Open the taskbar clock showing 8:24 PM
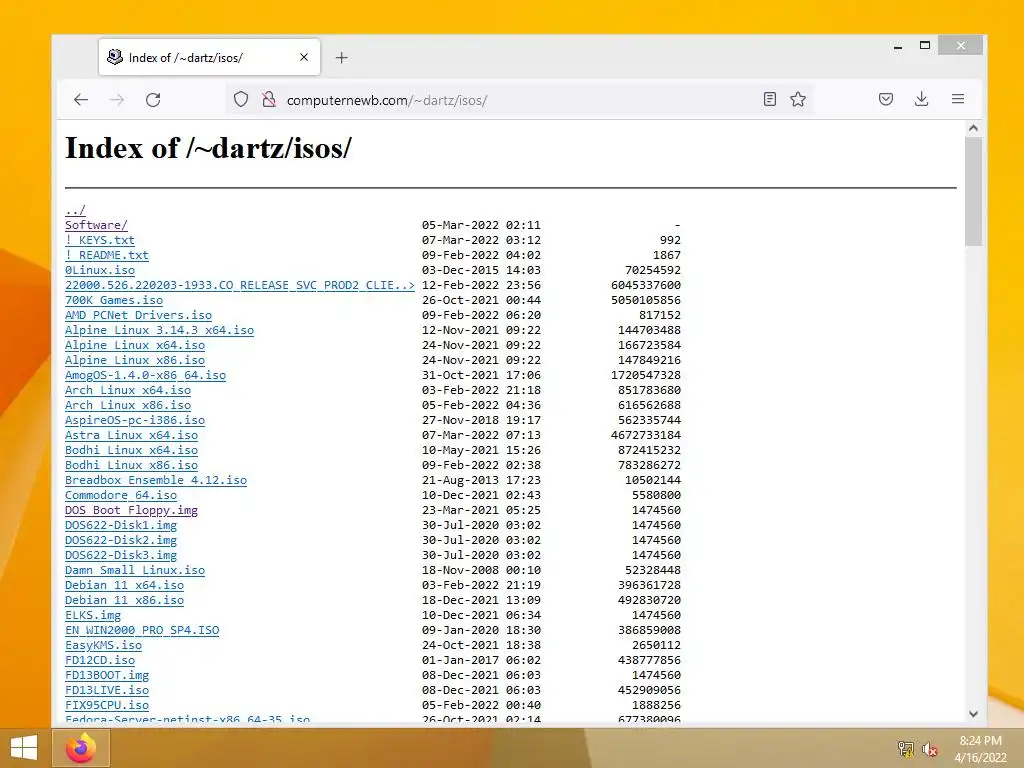The height and width of the screenshot is (768, 1024). tap(980, 749)
